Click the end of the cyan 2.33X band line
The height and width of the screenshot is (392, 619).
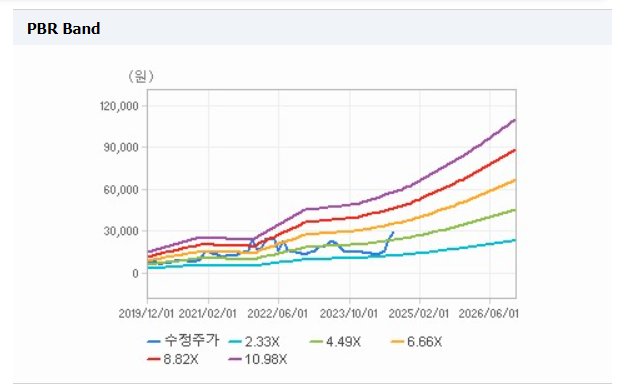click(x=515, y=240)
